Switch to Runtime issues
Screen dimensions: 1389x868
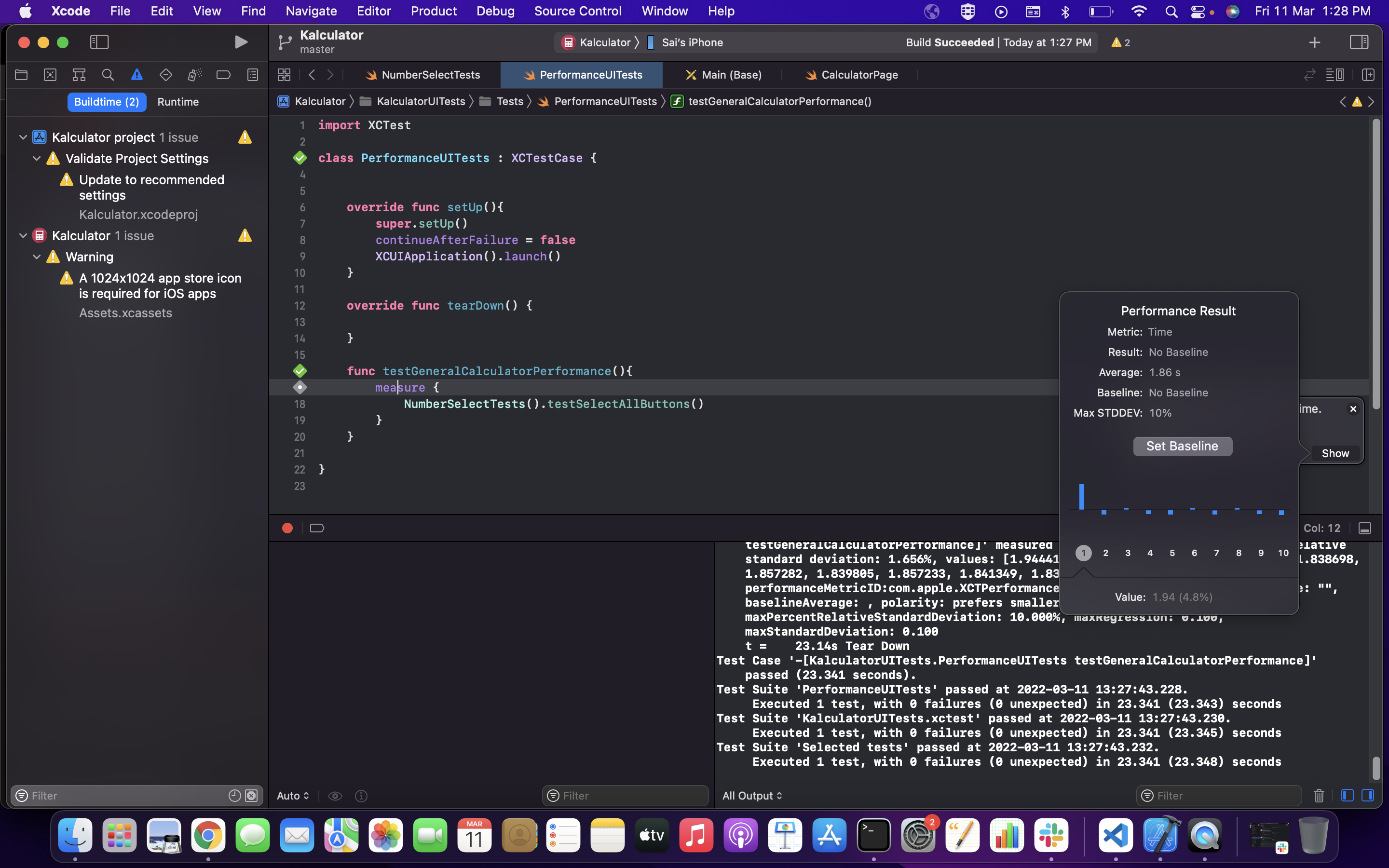(x=178, y=102)
